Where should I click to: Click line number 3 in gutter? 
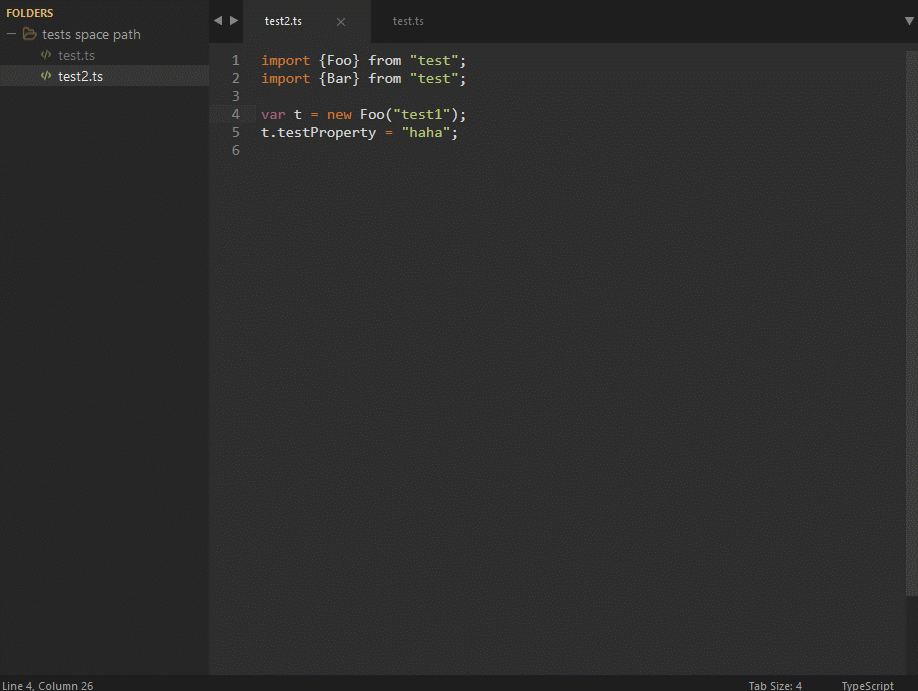pyautogui.click(x=235, y=96)
